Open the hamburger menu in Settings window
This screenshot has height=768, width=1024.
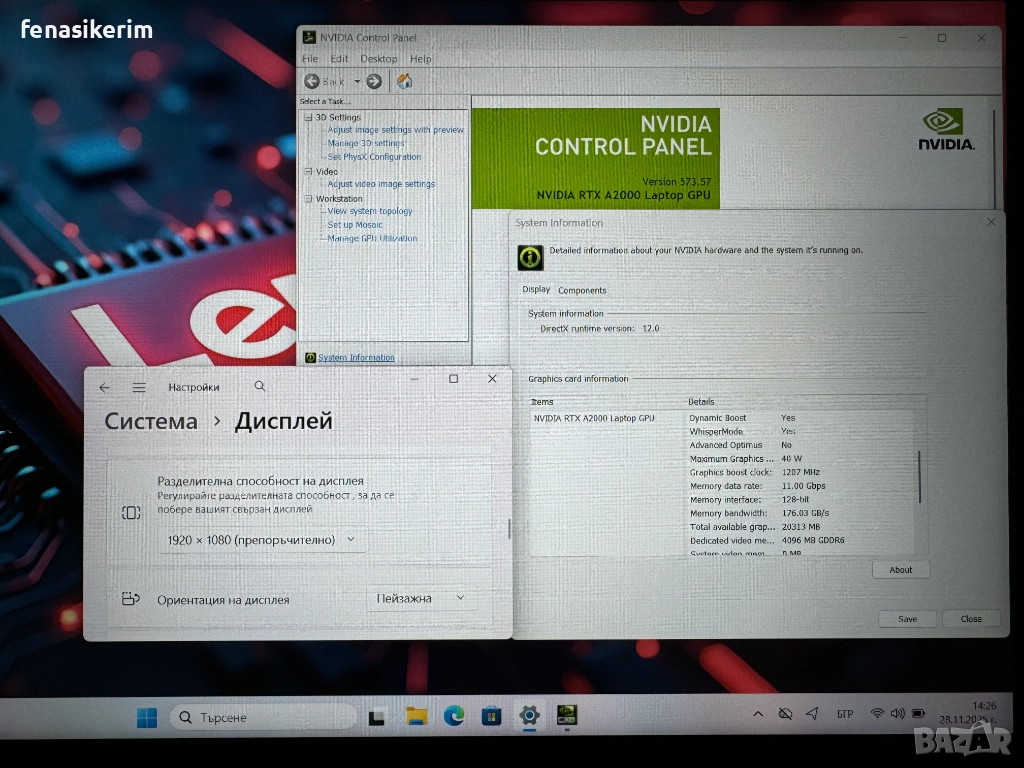point(139,387)
